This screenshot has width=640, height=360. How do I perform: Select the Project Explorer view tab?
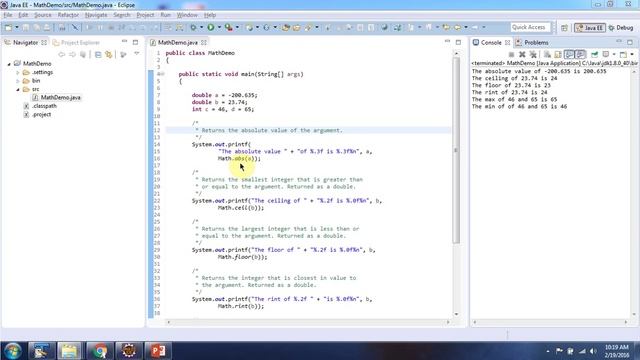point(77,42)
